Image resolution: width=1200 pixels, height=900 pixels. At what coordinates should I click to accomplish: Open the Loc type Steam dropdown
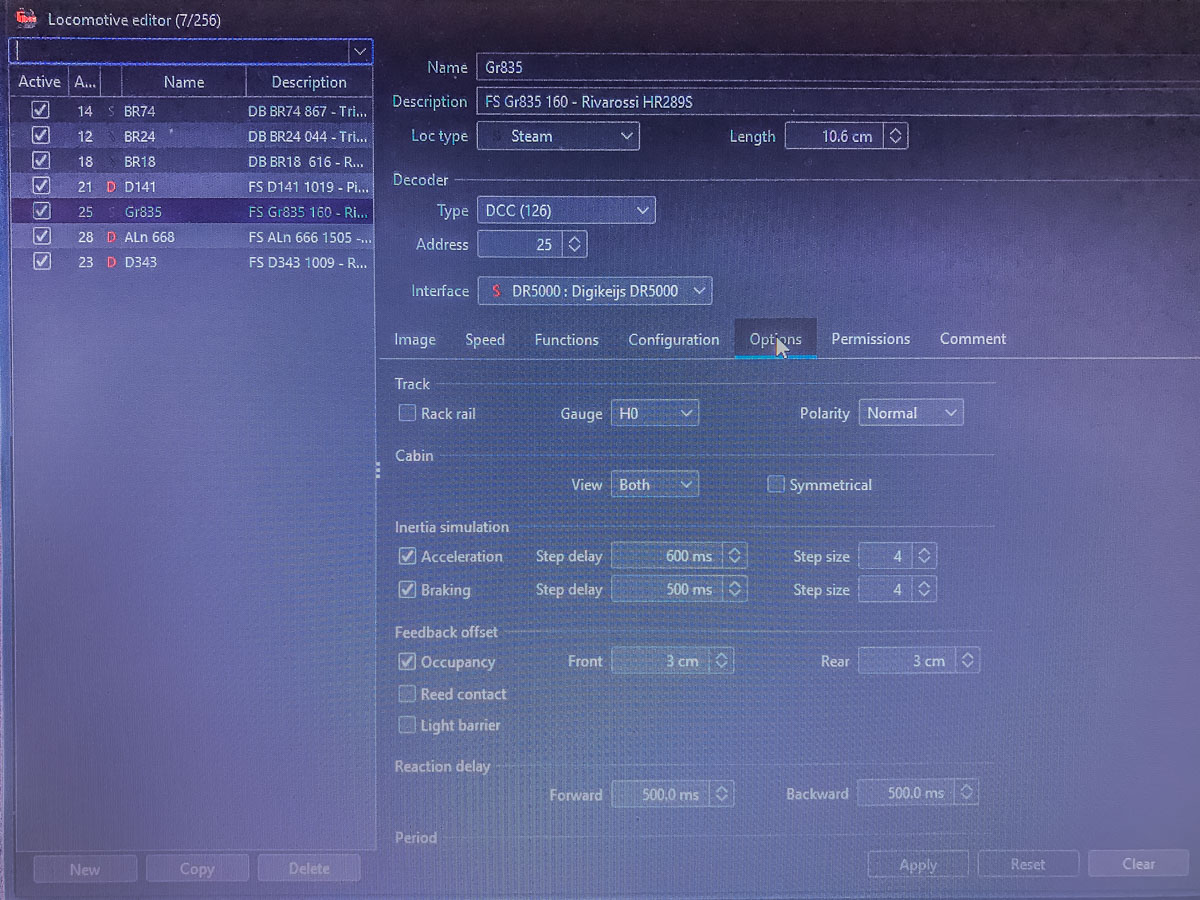(558, 136)
